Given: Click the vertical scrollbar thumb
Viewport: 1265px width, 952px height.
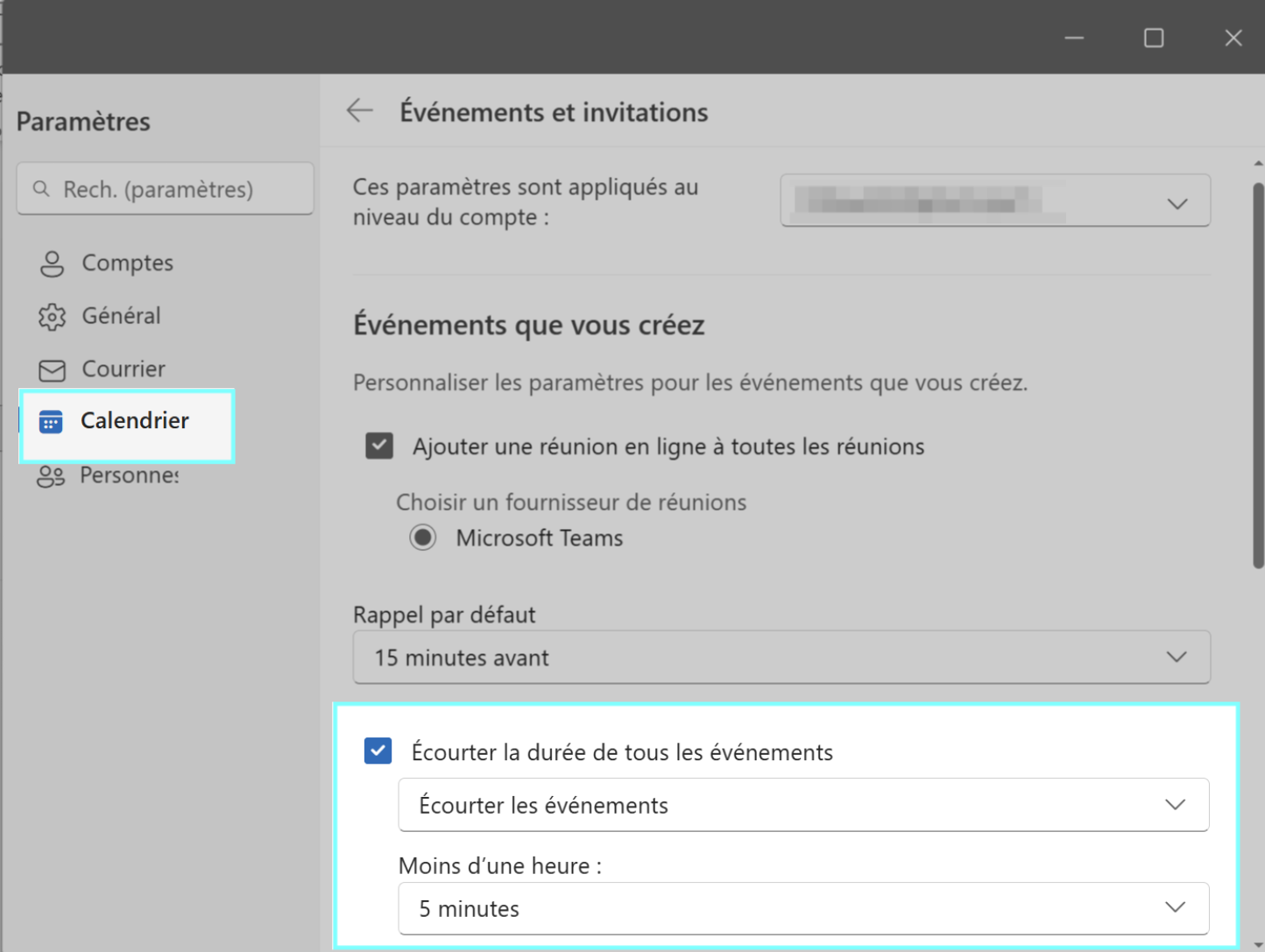Looking at the screenshot, I should [1258, 377].
